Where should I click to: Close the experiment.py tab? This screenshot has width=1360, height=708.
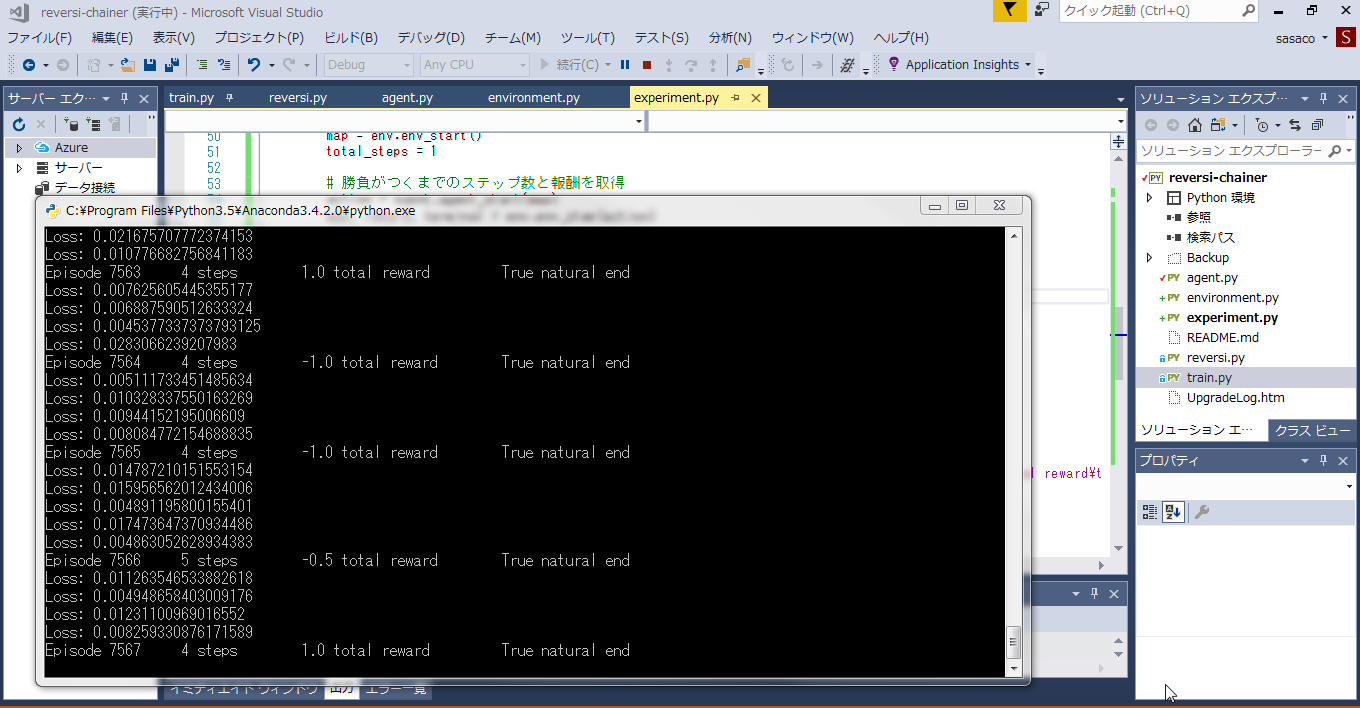coord(755,98)
